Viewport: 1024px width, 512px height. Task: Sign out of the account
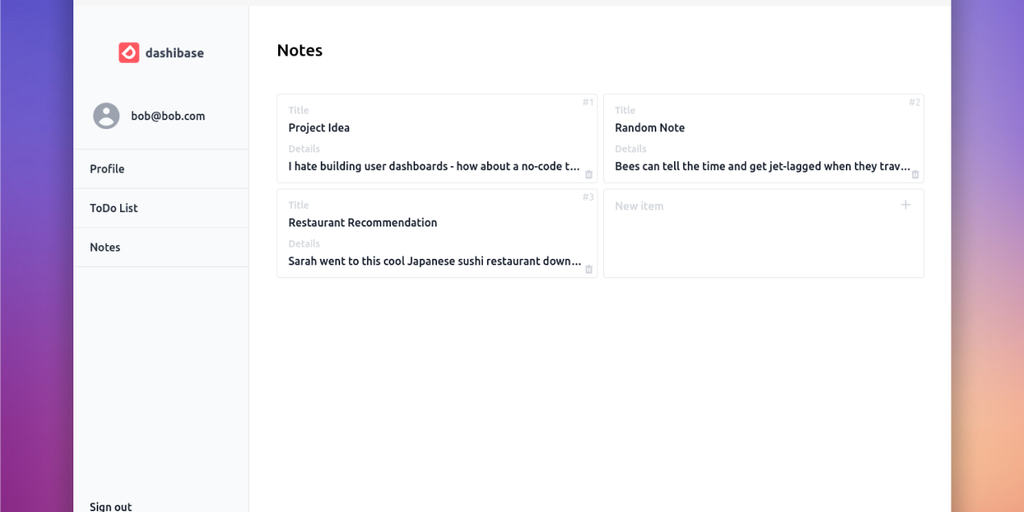[x=111, y=506]
